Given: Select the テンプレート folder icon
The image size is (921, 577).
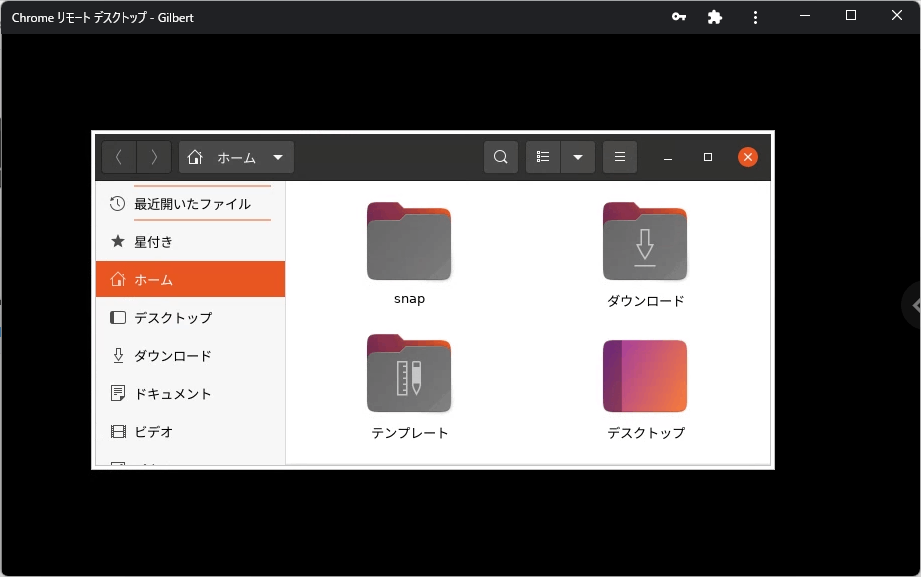Looking at the screenshot, I should 409,373.
